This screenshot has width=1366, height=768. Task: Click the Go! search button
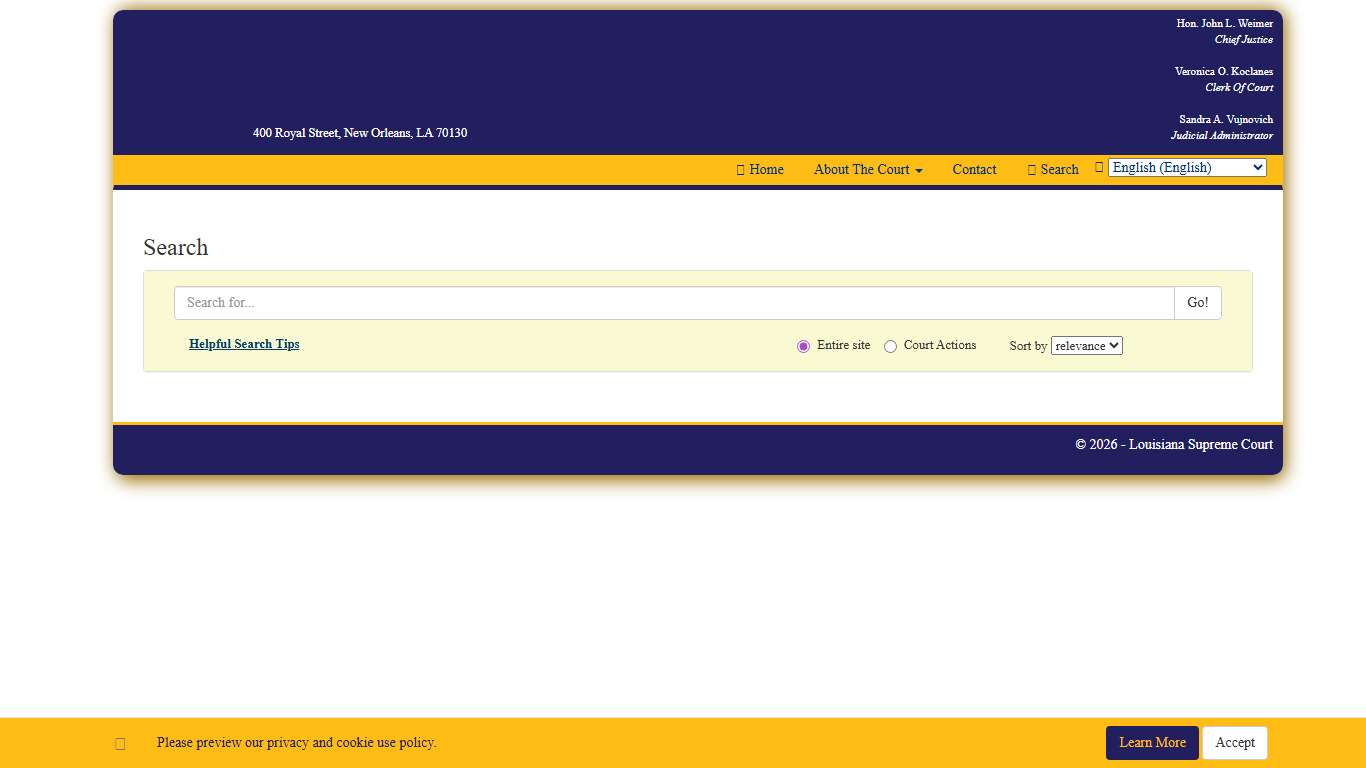1197,302
